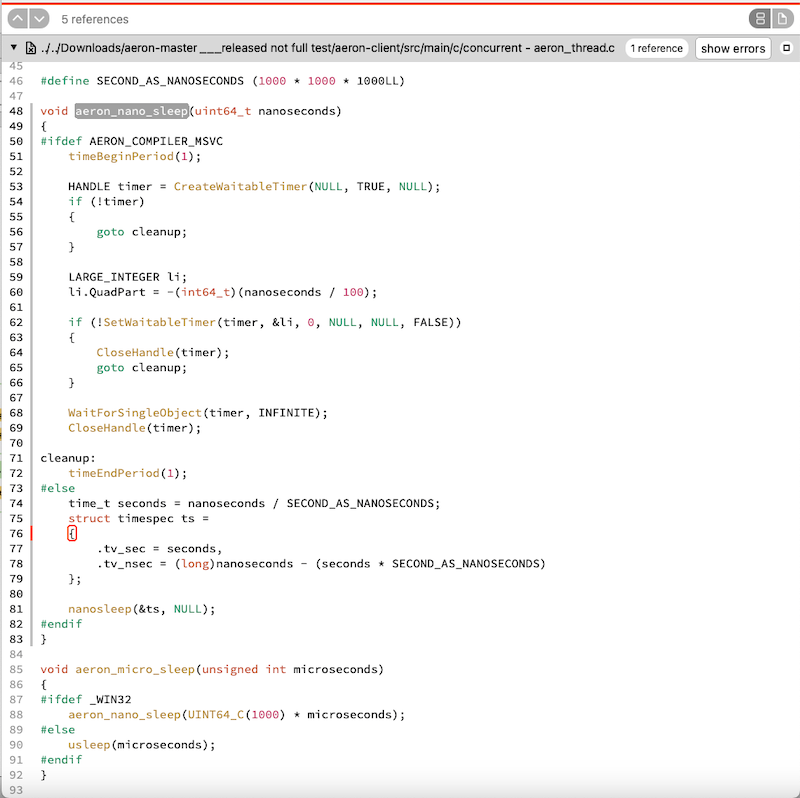Viewport: 800px width, 798px height.
Task: Click line number 85 in the gutter
Action: [x=16, y=669]
